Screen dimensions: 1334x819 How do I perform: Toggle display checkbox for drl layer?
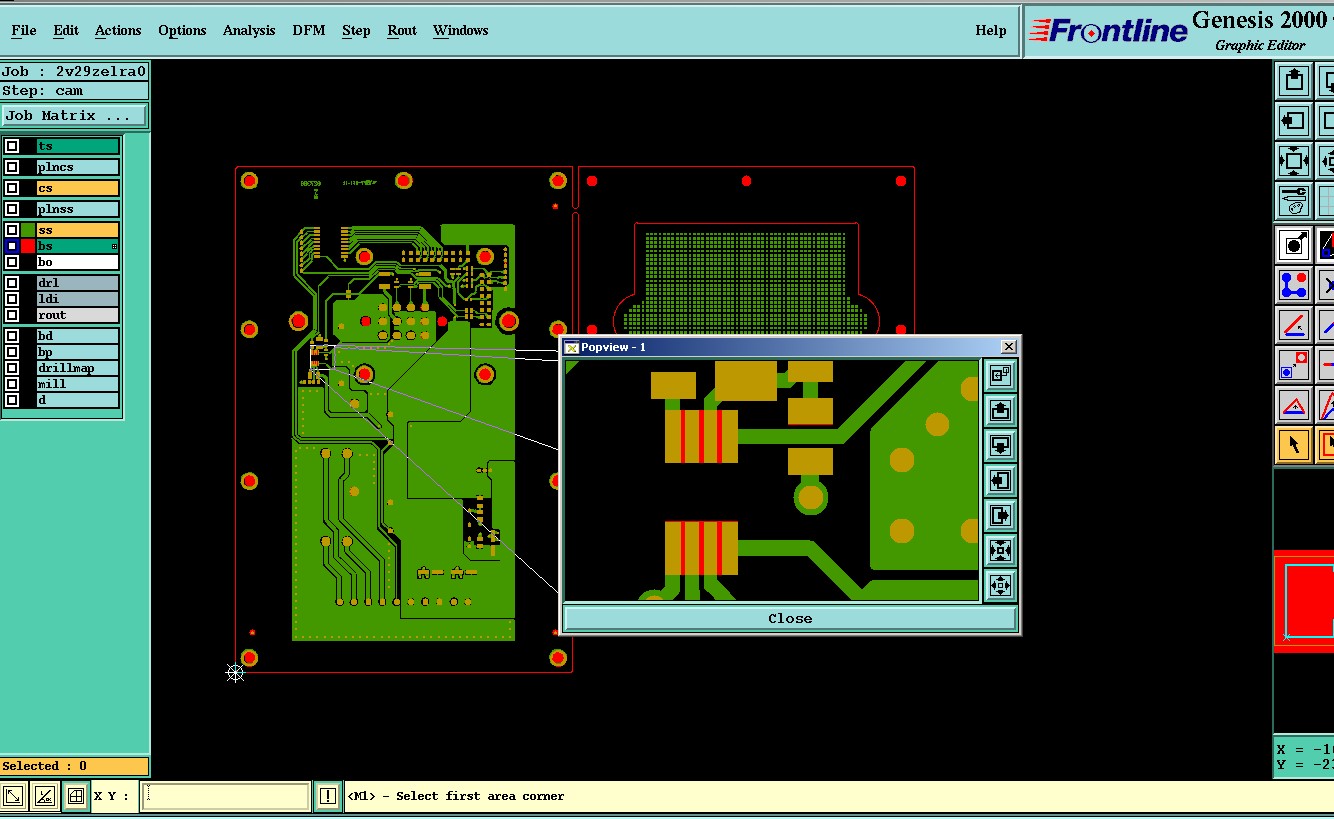click(12, 283)
